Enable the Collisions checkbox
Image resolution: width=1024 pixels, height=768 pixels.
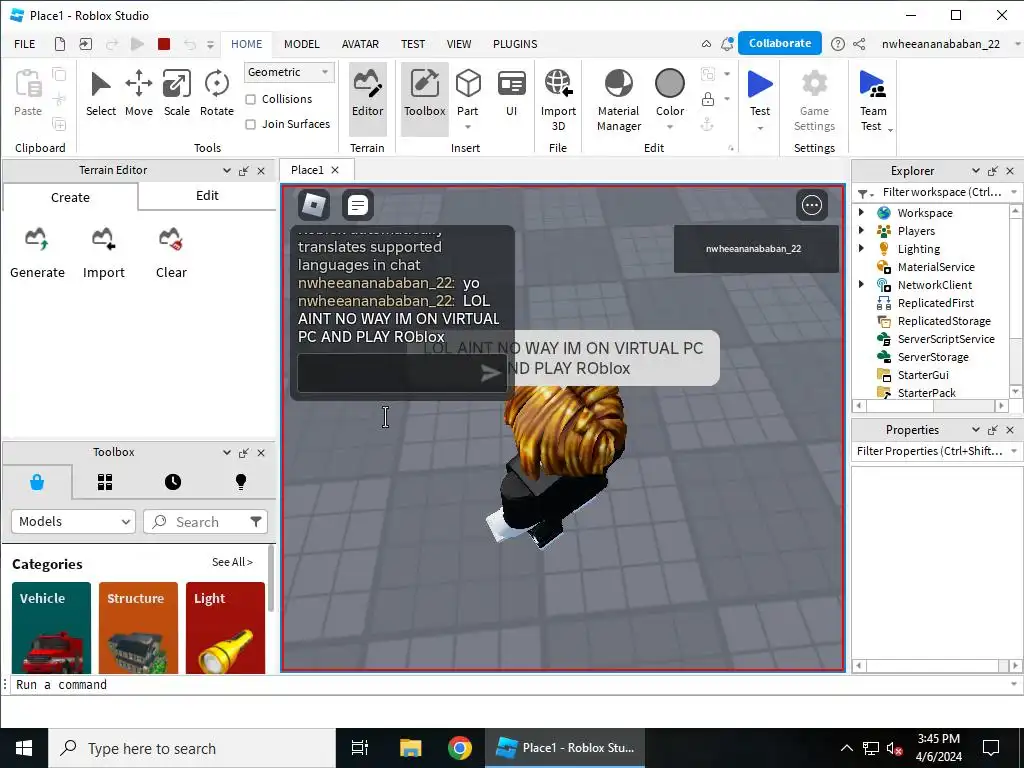tap(250, 99)
